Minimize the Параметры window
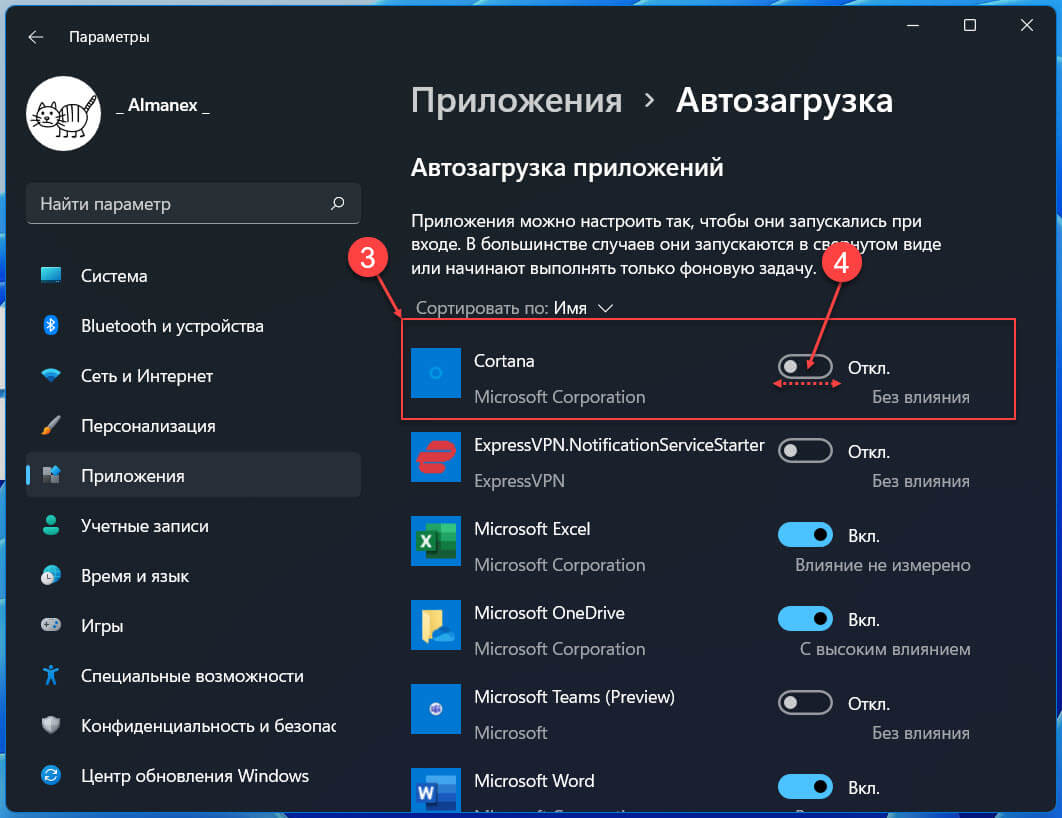The width and height of the screenshot is (1062, 818). coord(913,25)
